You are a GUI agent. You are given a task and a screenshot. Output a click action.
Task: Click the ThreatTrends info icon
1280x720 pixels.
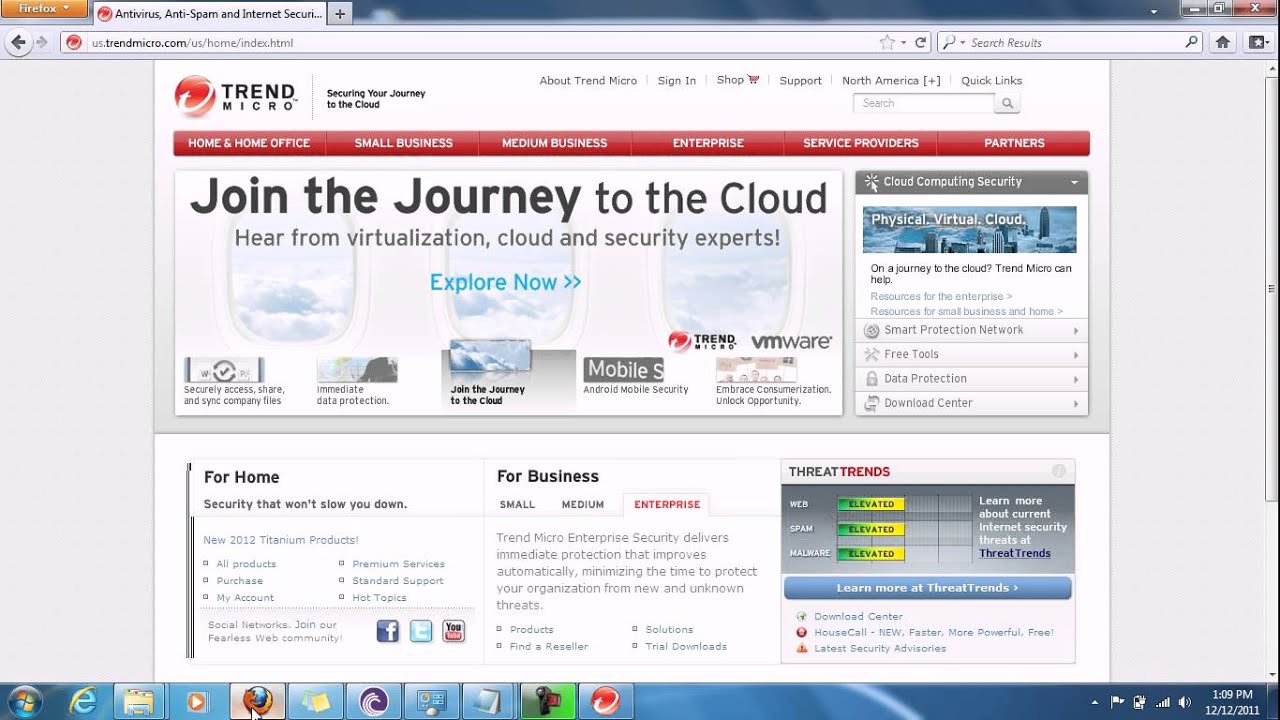tap(1058, 471)
